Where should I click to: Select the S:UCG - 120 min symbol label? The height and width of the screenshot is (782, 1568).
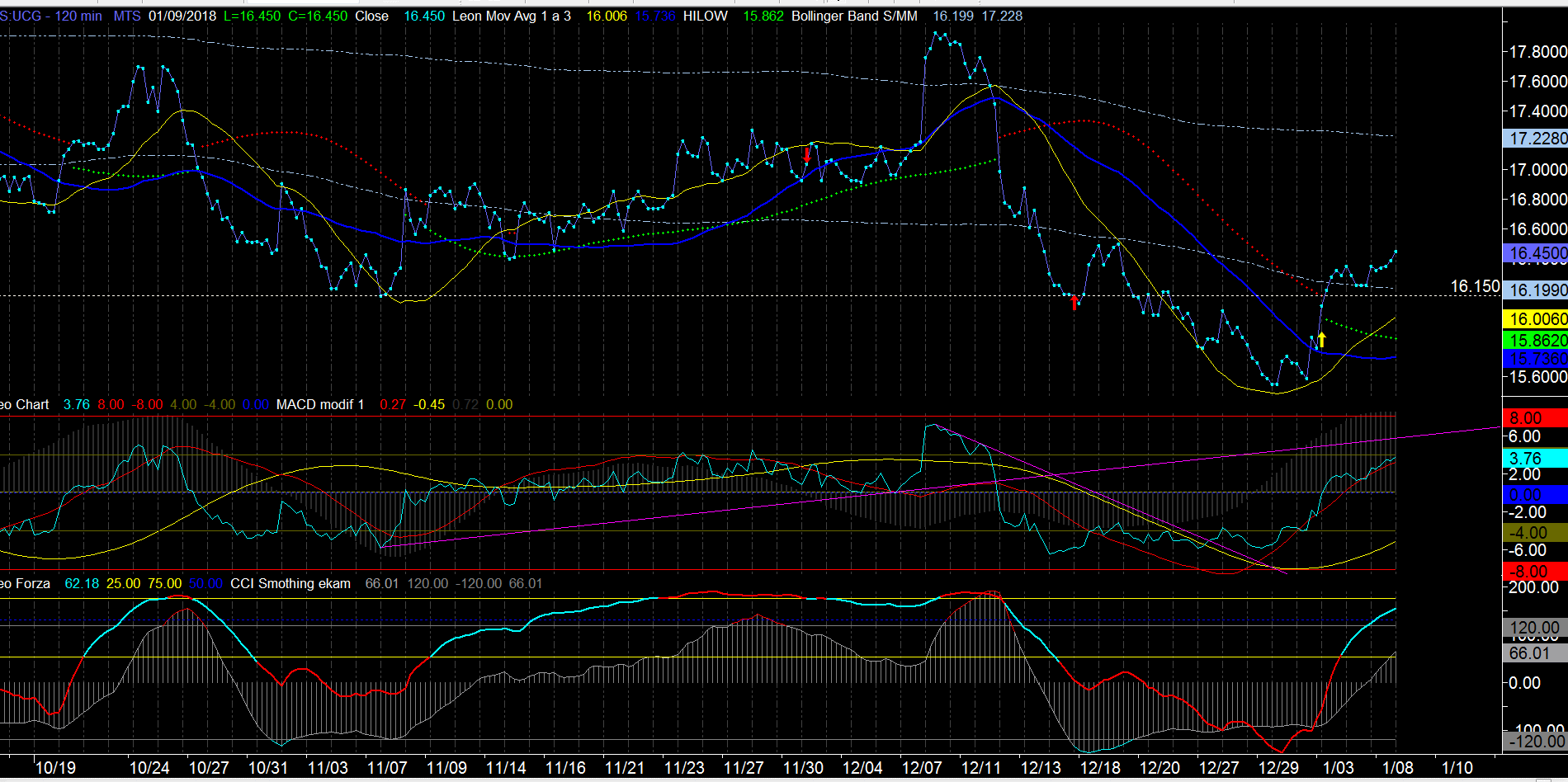point(51,16)
